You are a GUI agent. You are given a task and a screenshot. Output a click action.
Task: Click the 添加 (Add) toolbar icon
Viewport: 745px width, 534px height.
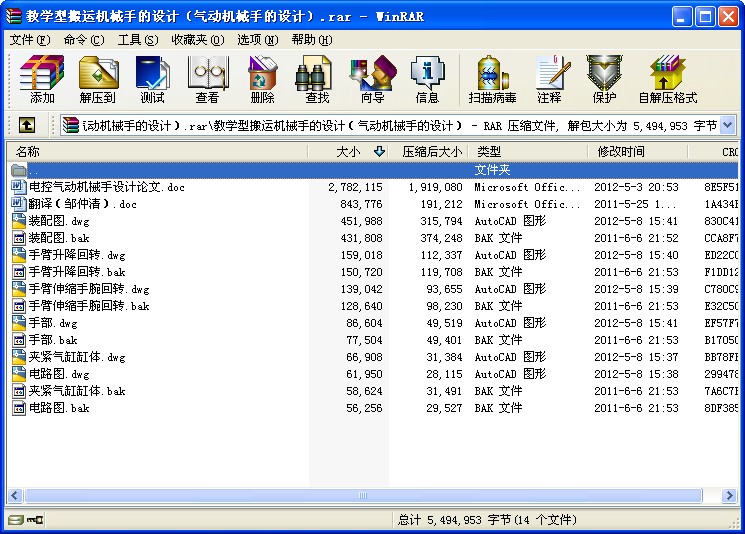tap(42, 79)
